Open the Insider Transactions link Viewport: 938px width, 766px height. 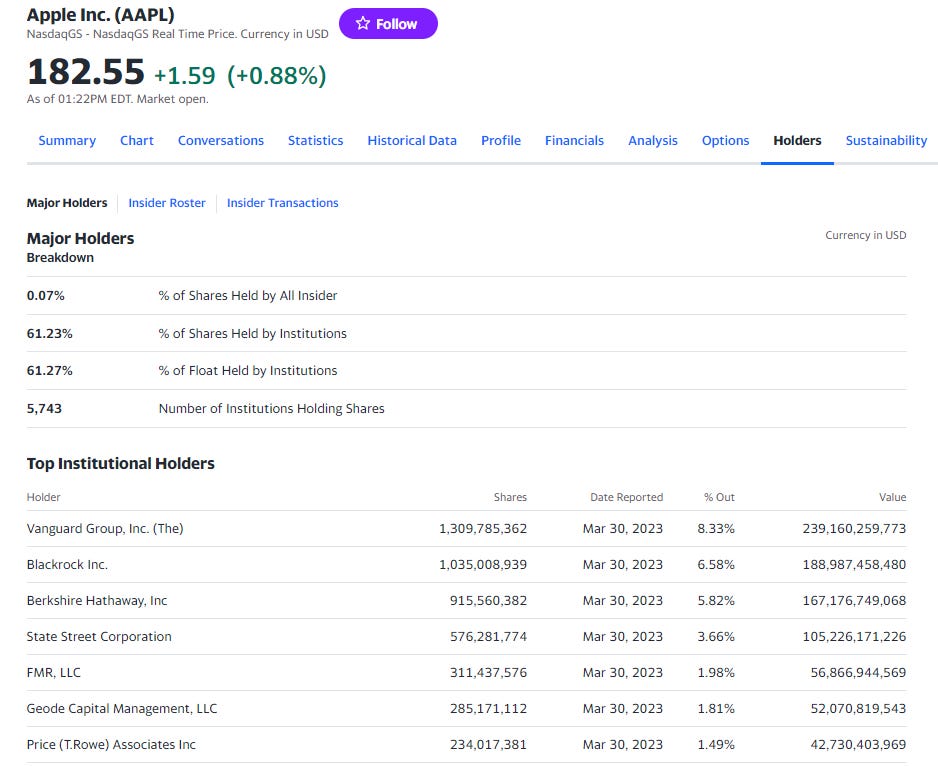click(282, 203)
